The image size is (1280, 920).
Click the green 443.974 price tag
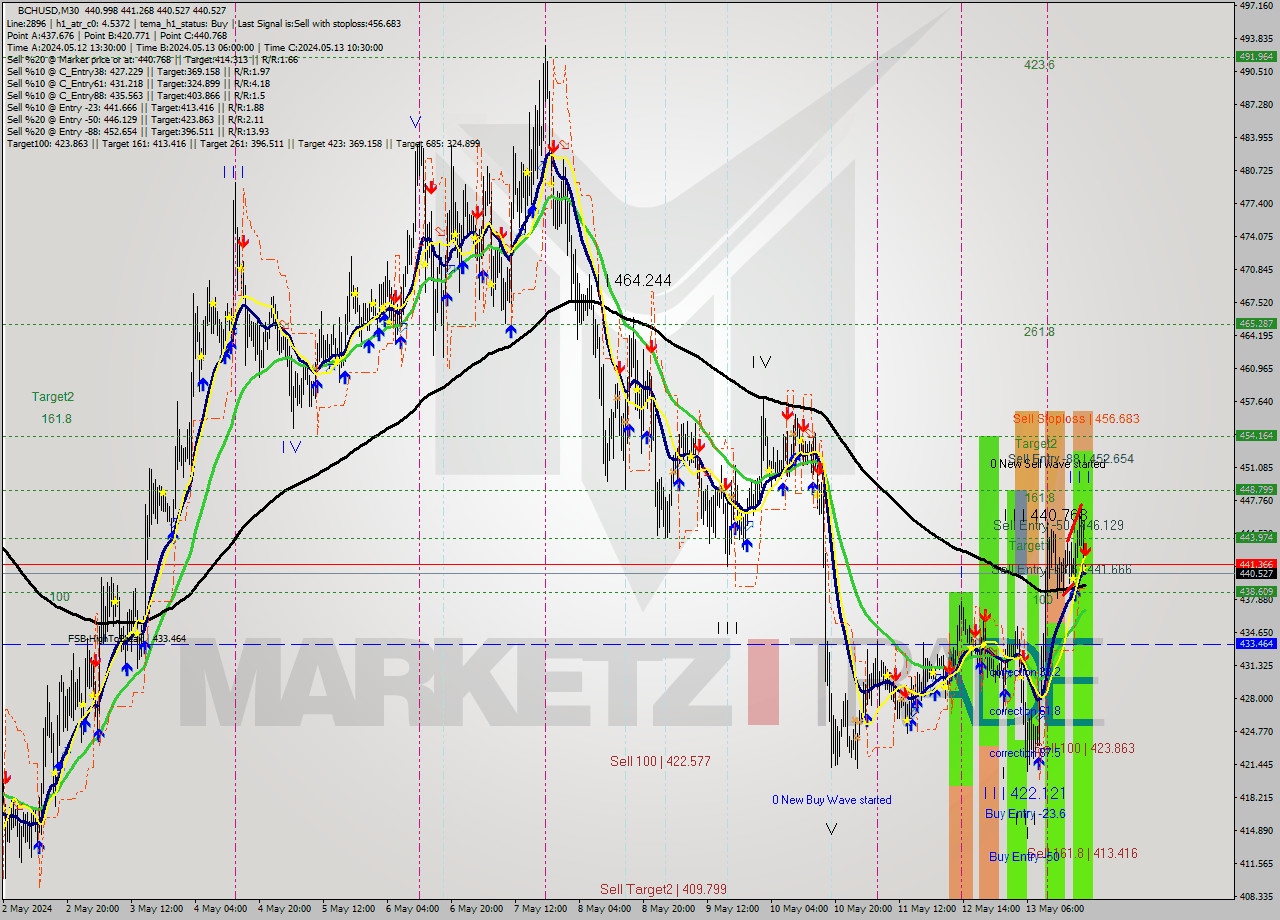[x=1257, y=538]
